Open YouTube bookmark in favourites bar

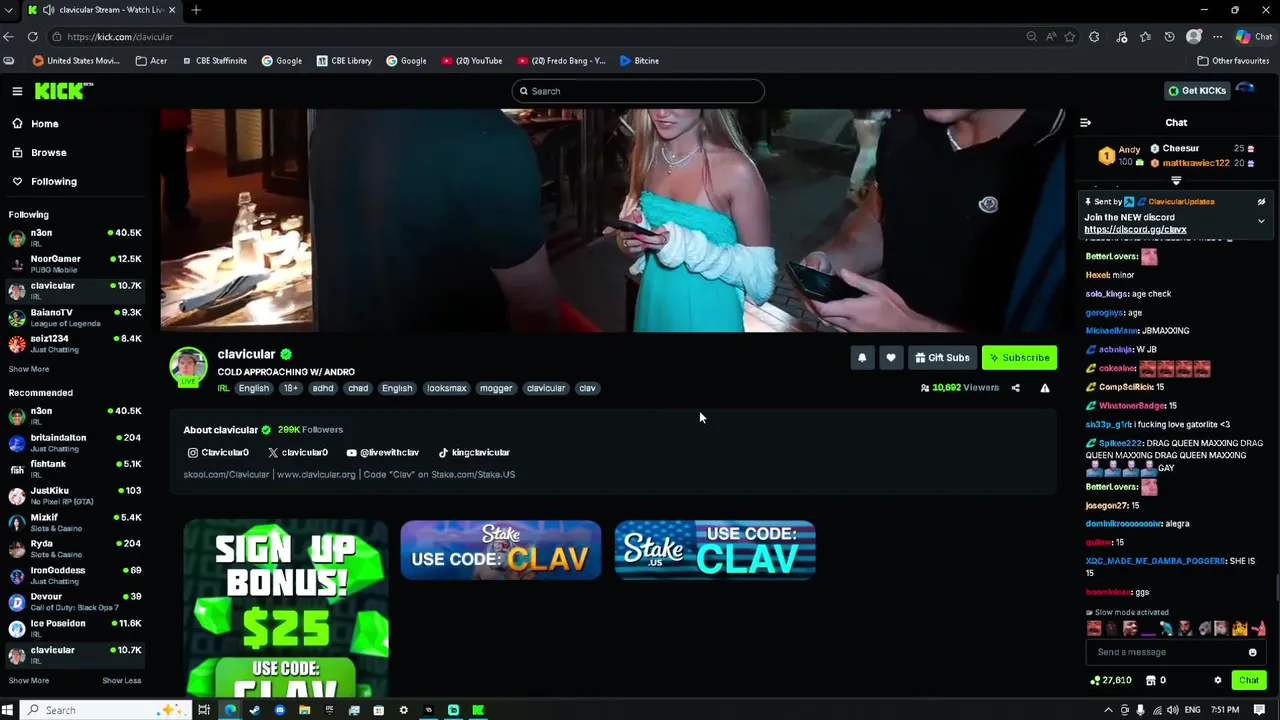pyautogui.click(x=472, y=61)
